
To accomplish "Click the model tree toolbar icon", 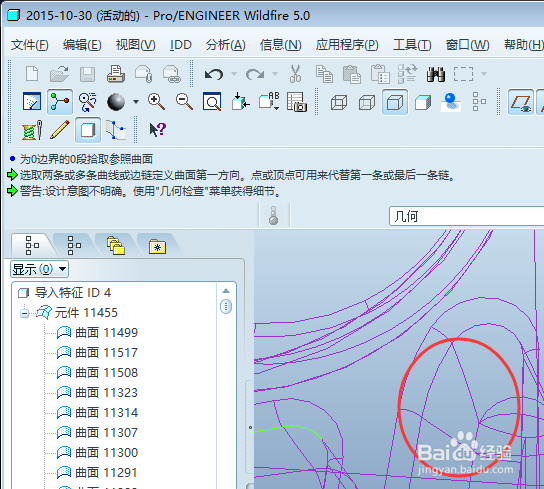I will pyautogui.click(x=479, y=102).
